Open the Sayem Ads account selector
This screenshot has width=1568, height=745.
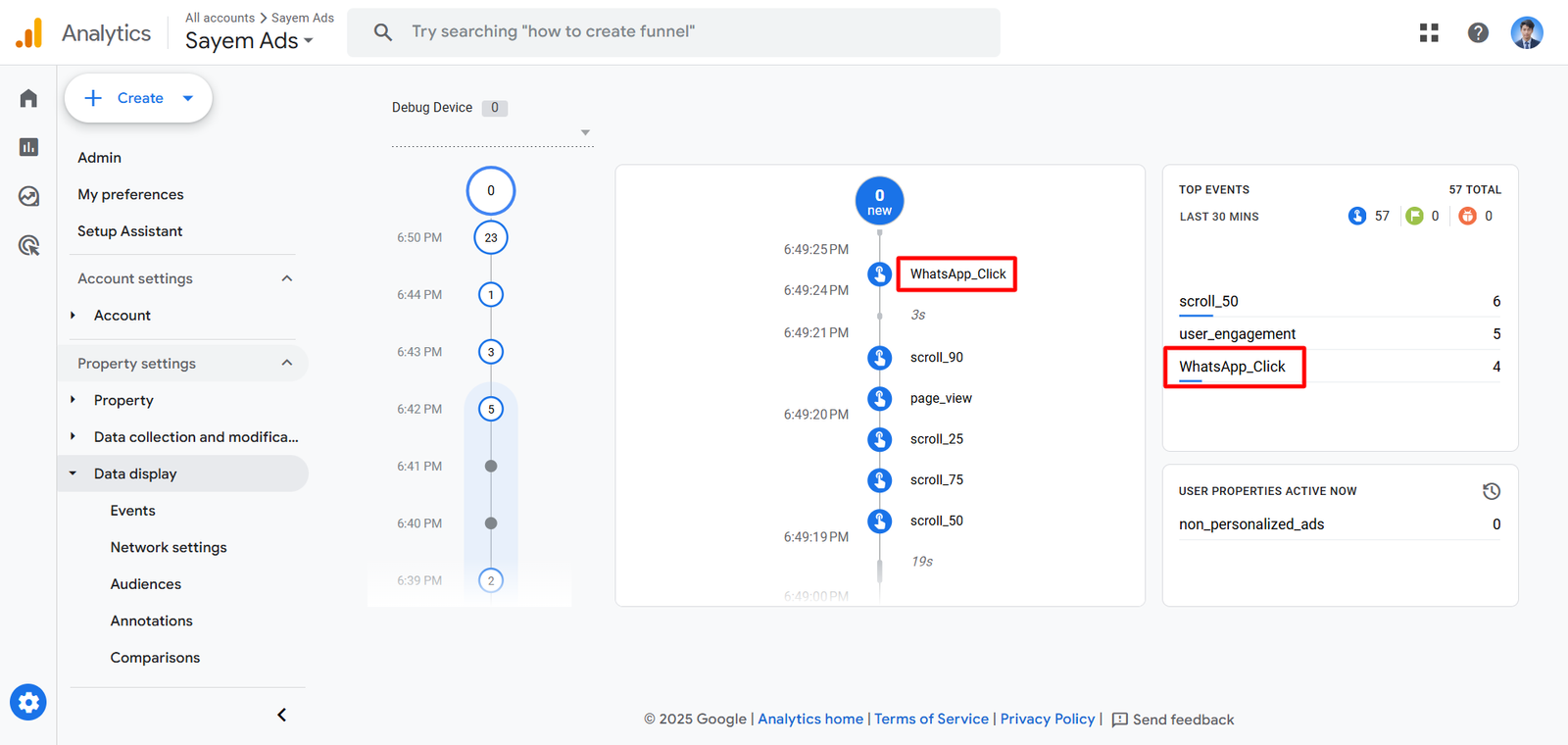click(x=249, y=41)
